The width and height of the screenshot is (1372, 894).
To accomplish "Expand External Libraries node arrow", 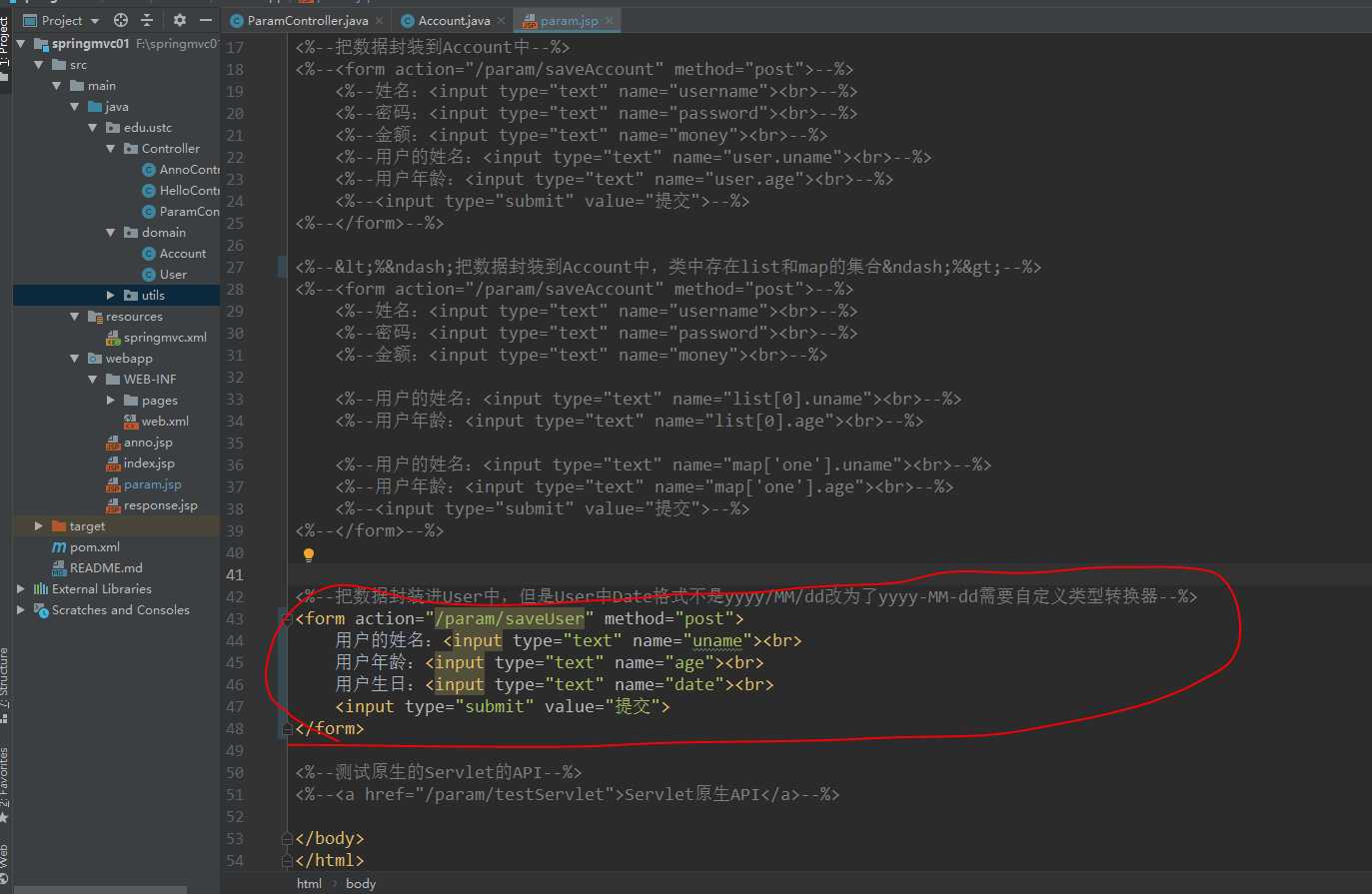I will click(21, 589).
